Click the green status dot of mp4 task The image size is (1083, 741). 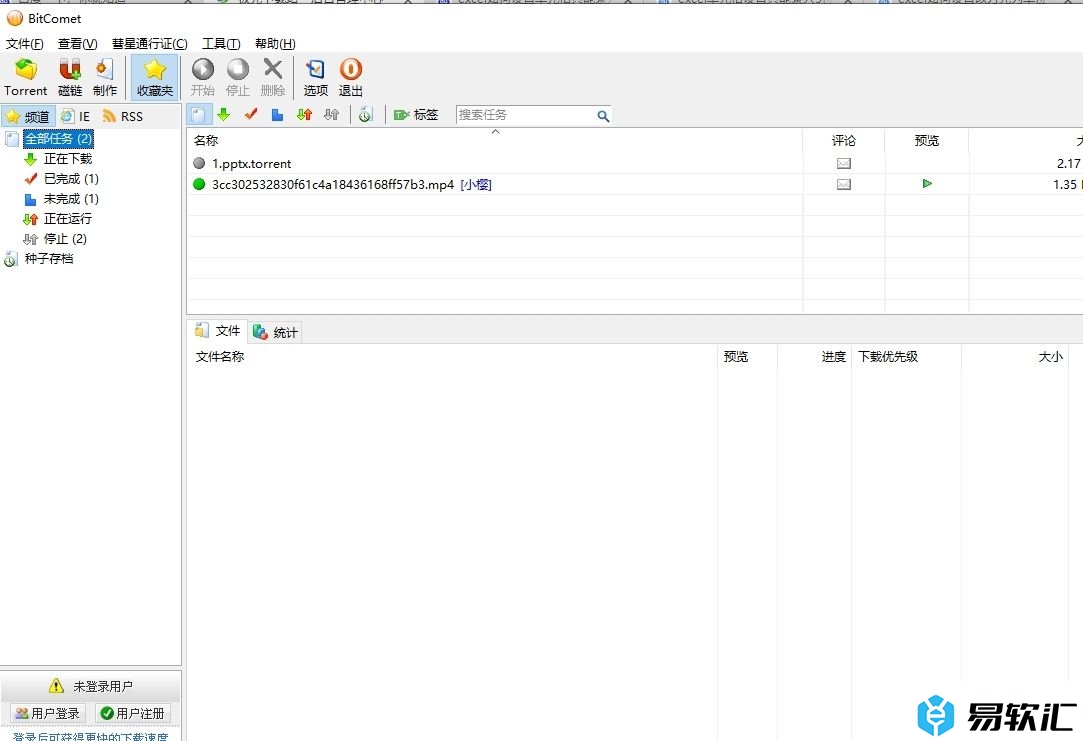click(199, 184)
